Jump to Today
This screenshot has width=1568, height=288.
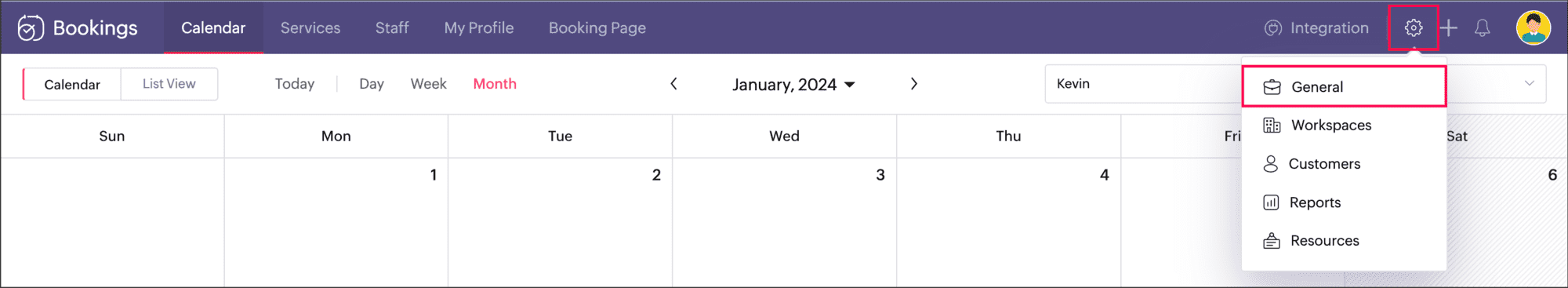coord(295,84)
